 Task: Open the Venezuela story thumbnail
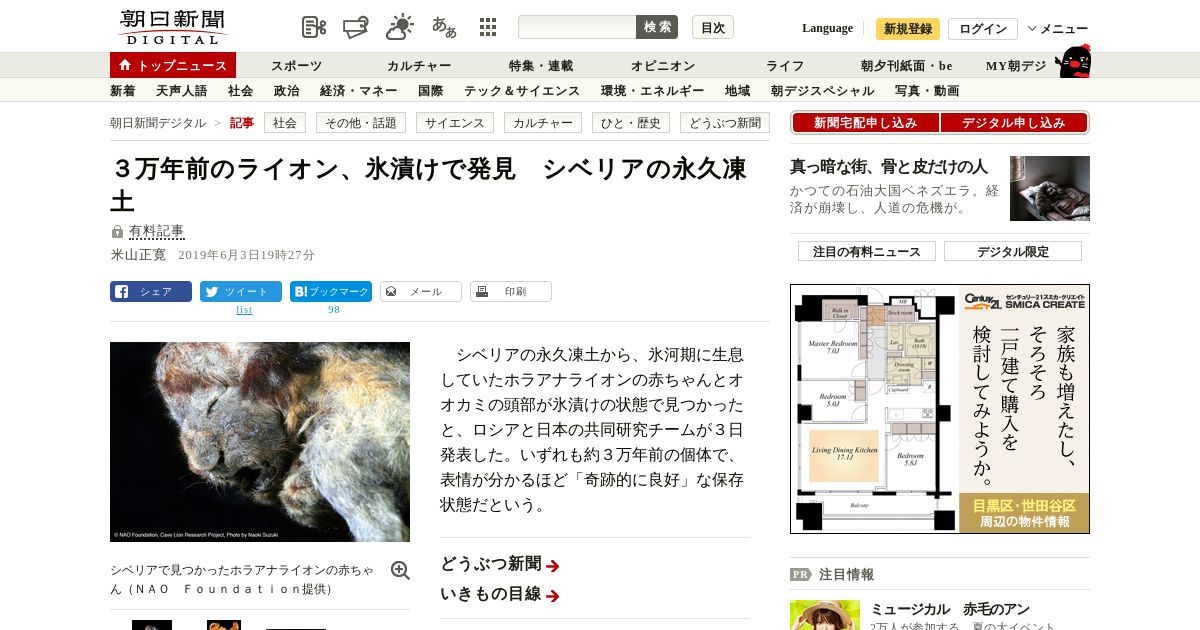pyautogui.click(x=1050, y=188)
